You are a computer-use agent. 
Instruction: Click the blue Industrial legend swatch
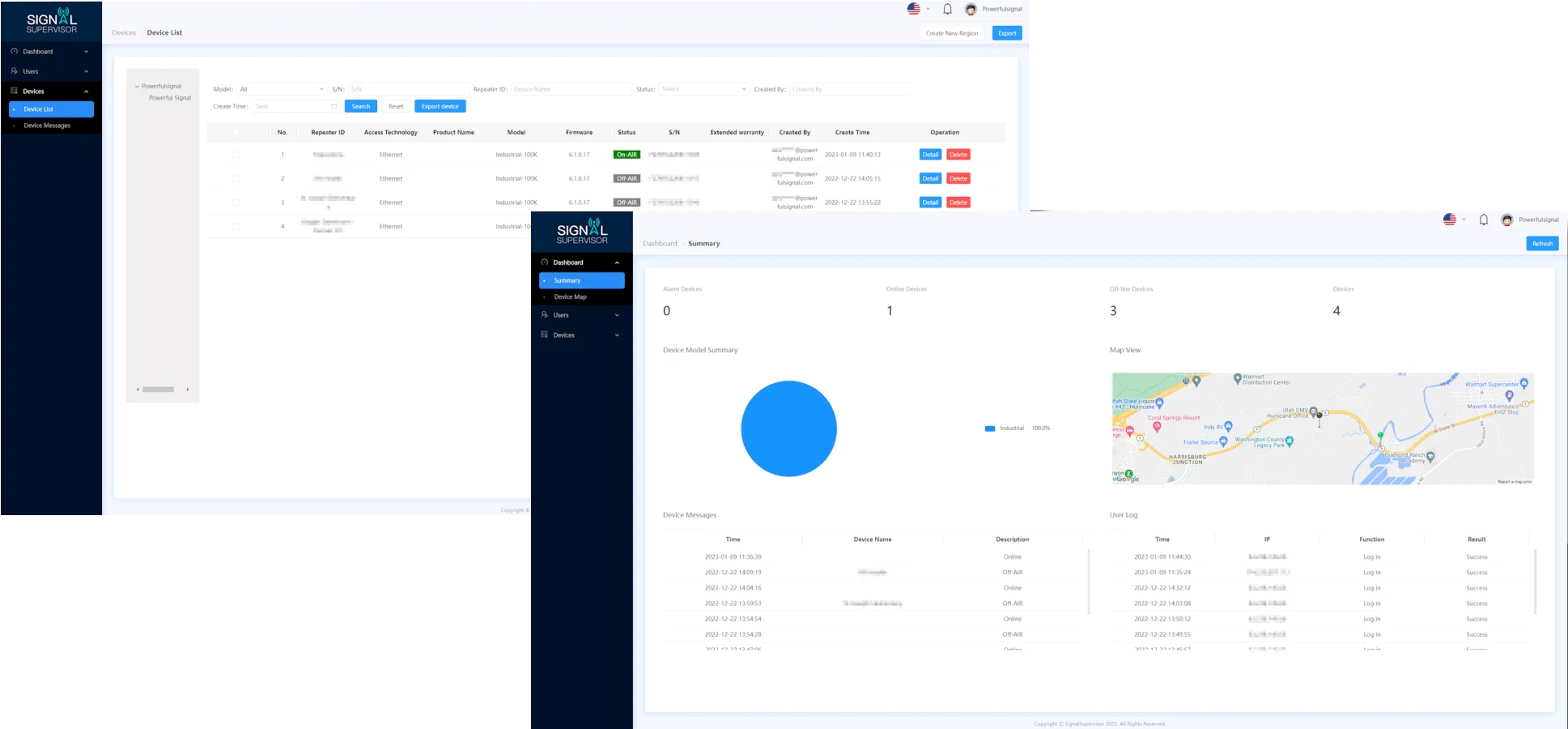(x=989, y=428)
